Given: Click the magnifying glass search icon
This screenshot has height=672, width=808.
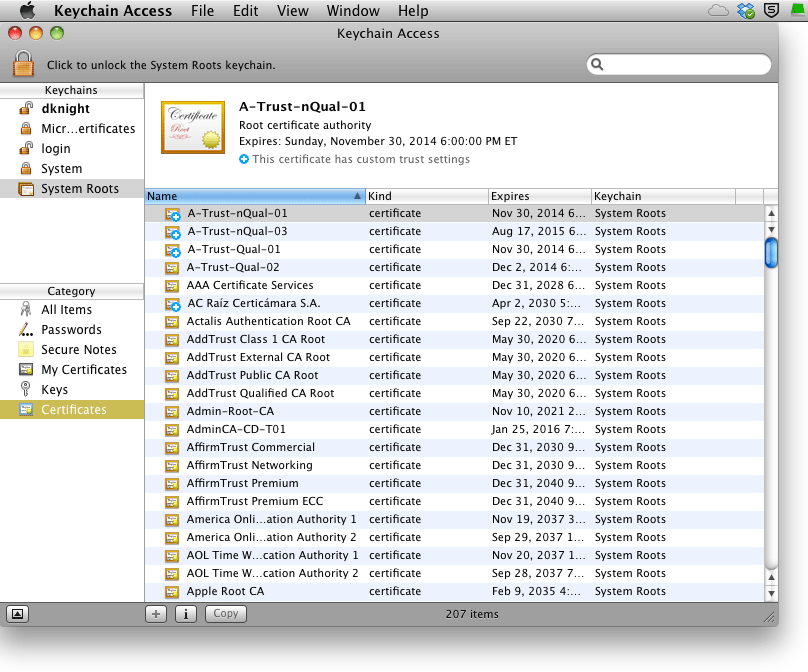Looking at the screenshot, I should point(597,64).
